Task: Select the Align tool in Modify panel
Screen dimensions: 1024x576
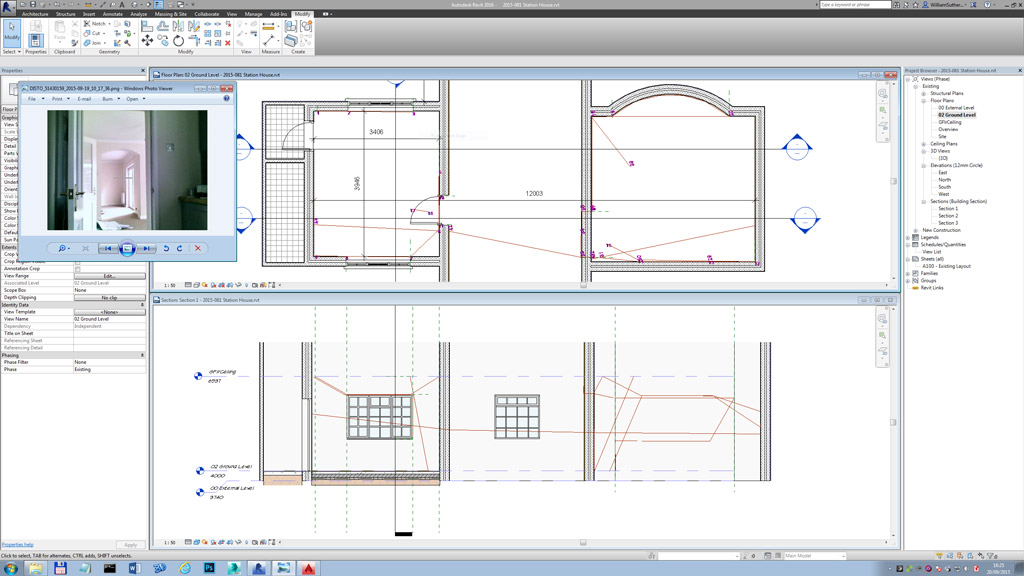Action: (x=147, y=26)
